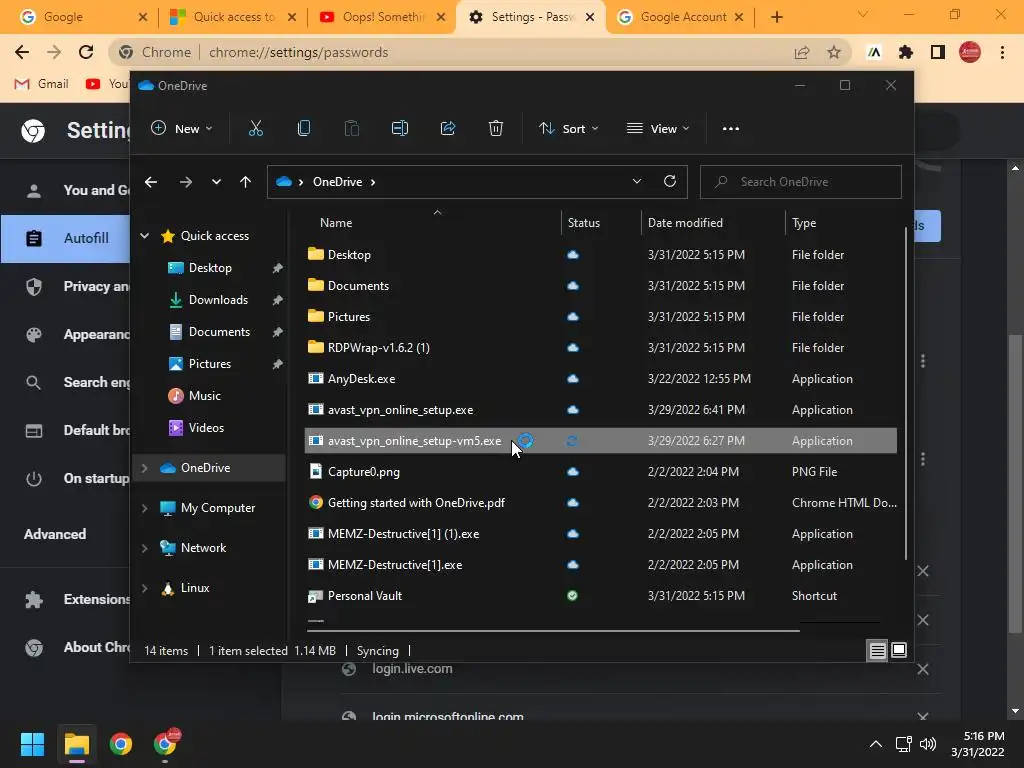1024x768 pixels.
Task: Click the horizontal scrollbar in file list
Action: (x=552, y=631)
